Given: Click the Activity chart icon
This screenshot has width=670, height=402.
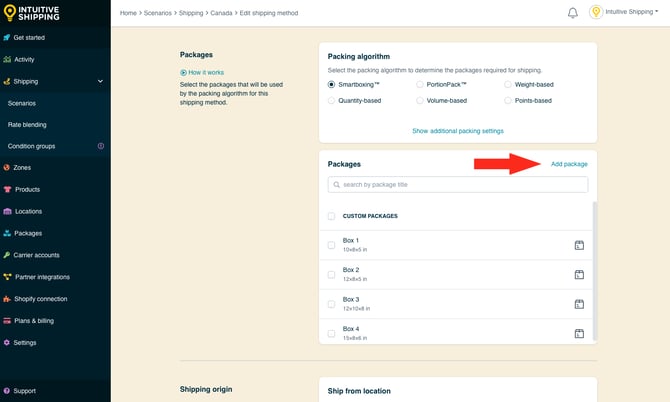Looking at the screenshot, I should click(7, 59).
